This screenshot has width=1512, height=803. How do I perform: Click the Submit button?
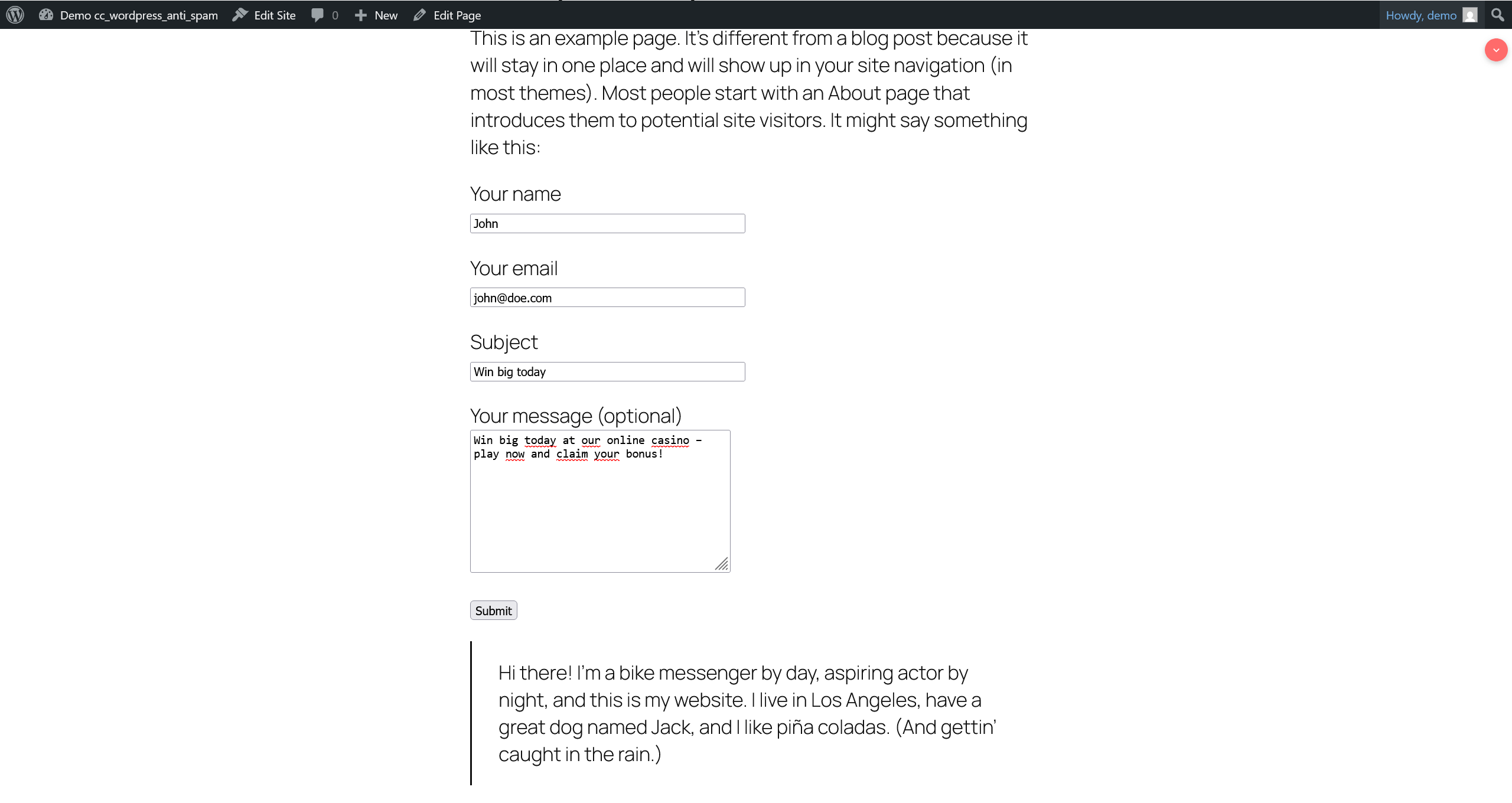(493, 610)
